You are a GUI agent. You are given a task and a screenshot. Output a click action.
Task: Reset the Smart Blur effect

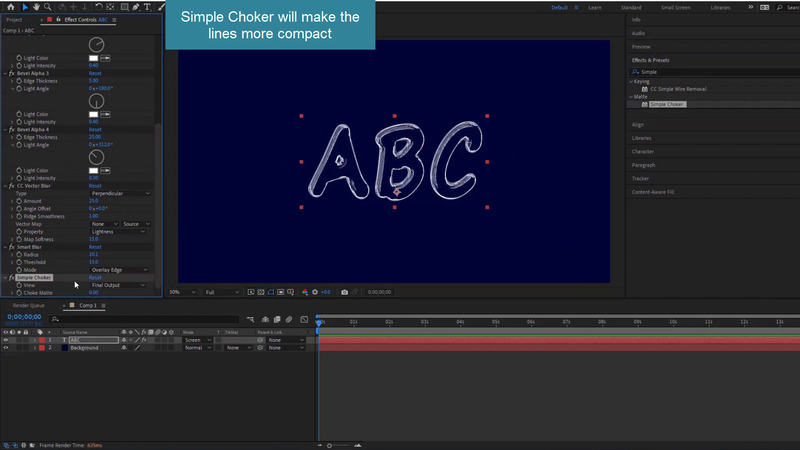95,247
